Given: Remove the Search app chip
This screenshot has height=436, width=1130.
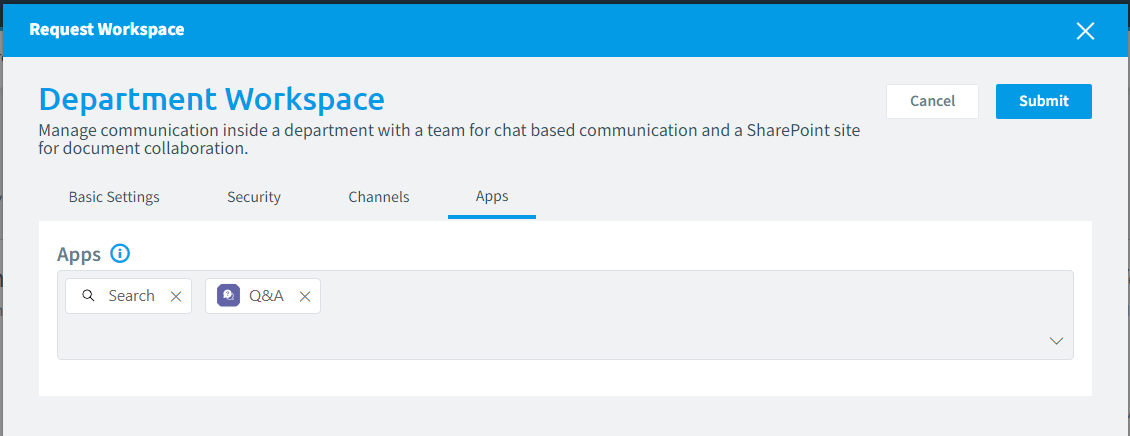Looking at the screenshot, I should (176, 296).
